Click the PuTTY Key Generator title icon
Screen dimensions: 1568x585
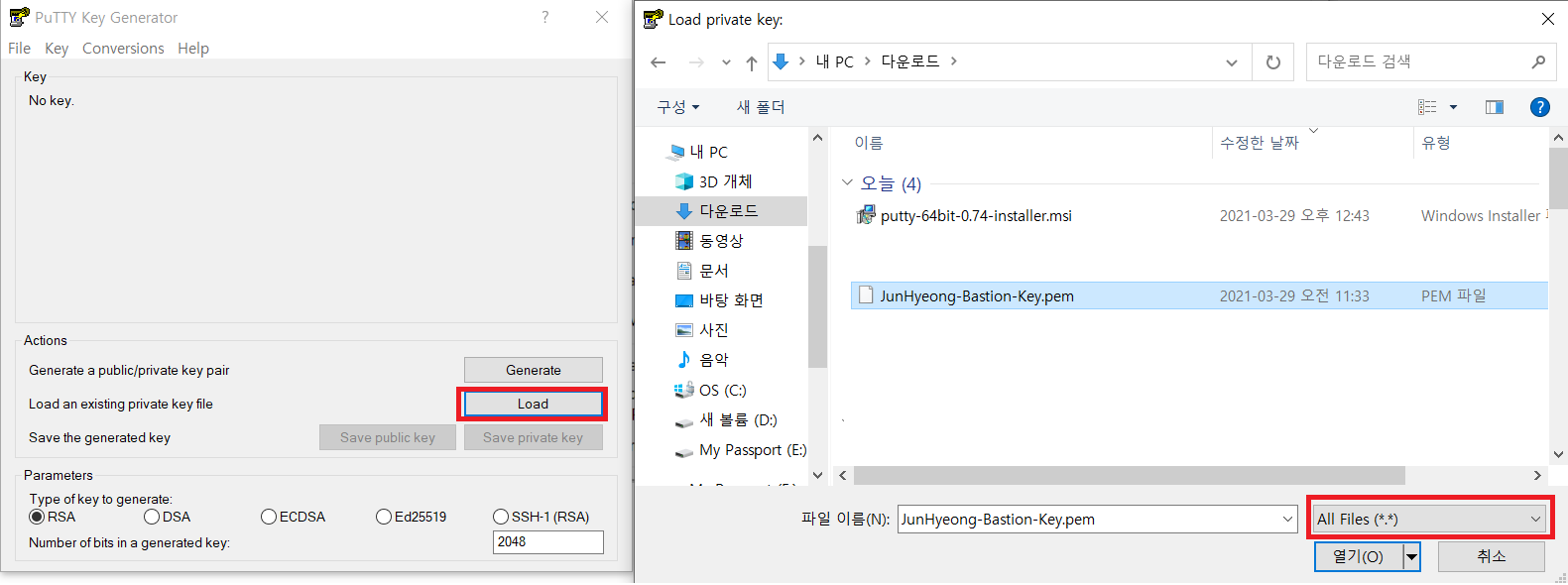point(19,17)
